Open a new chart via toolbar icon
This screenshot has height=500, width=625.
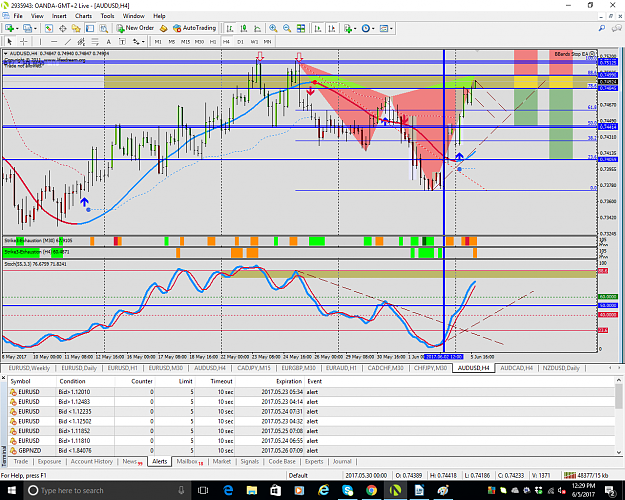(x=9, y=28)
